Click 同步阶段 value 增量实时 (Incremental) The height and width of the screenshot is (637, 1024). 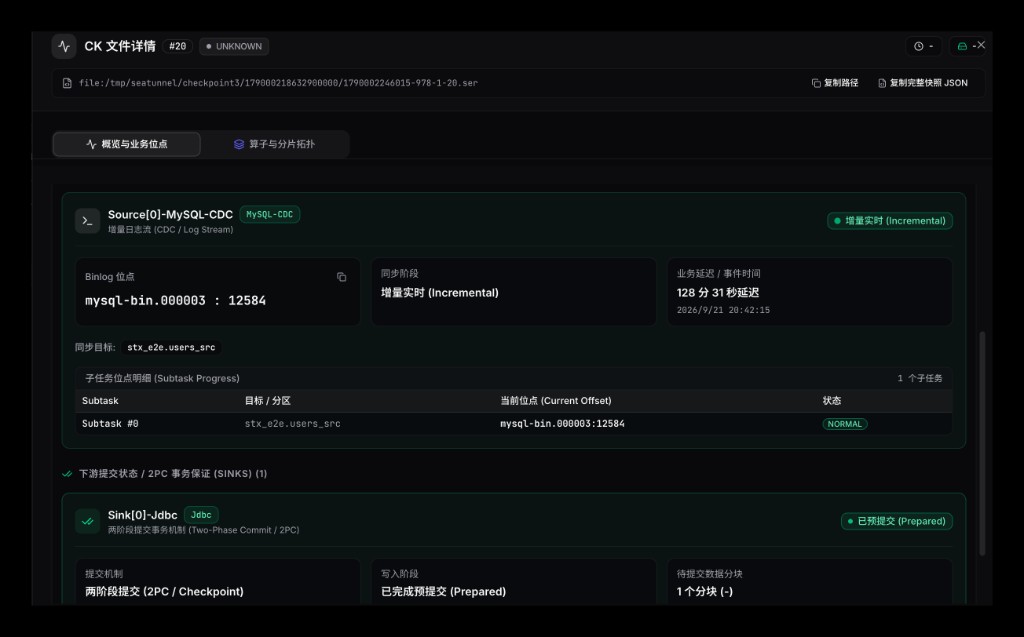tap(440, 293)
